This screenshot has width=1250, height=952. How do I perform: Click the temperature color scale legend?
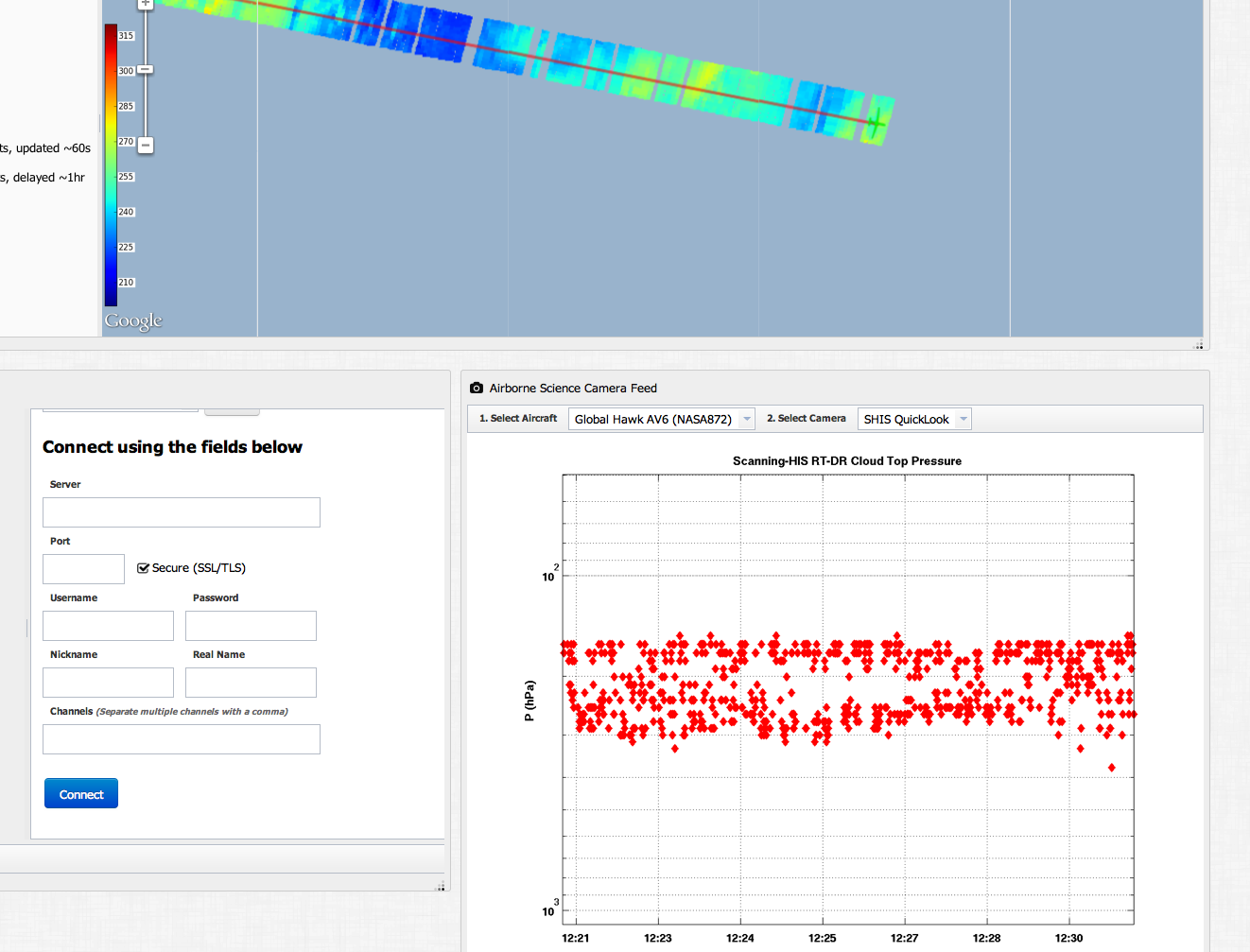tap(111, 165)
